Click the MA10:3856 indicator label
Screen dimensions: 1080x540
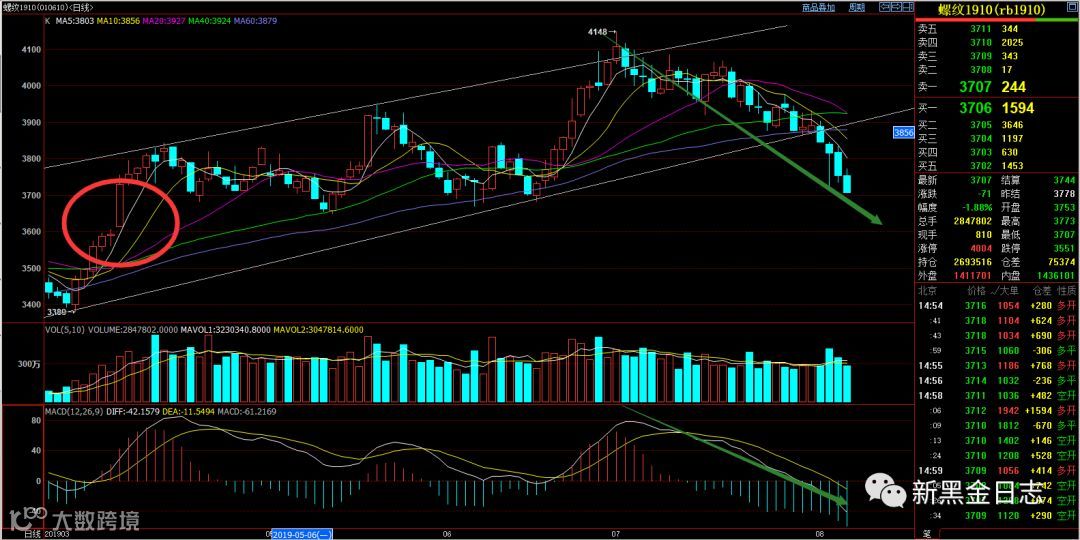[x=118, y=21]
